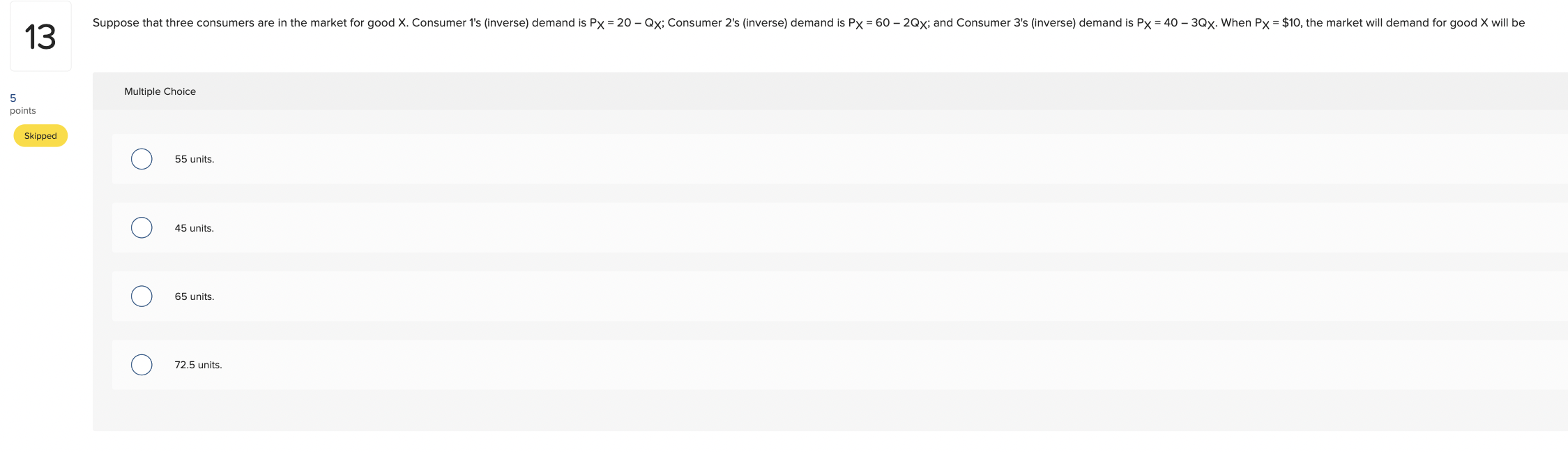Click the "market will demand for good X" text
1568x452 pixels.
click(x=1407, y=23)
